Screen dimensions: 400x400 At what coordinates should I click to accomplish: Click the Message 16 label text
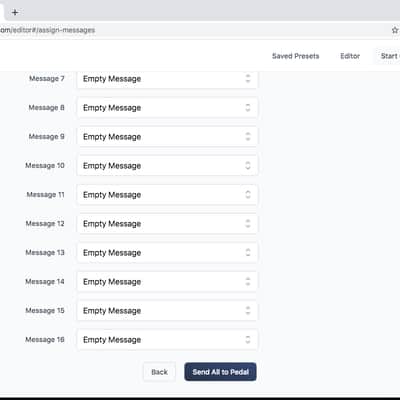[45, 340]
